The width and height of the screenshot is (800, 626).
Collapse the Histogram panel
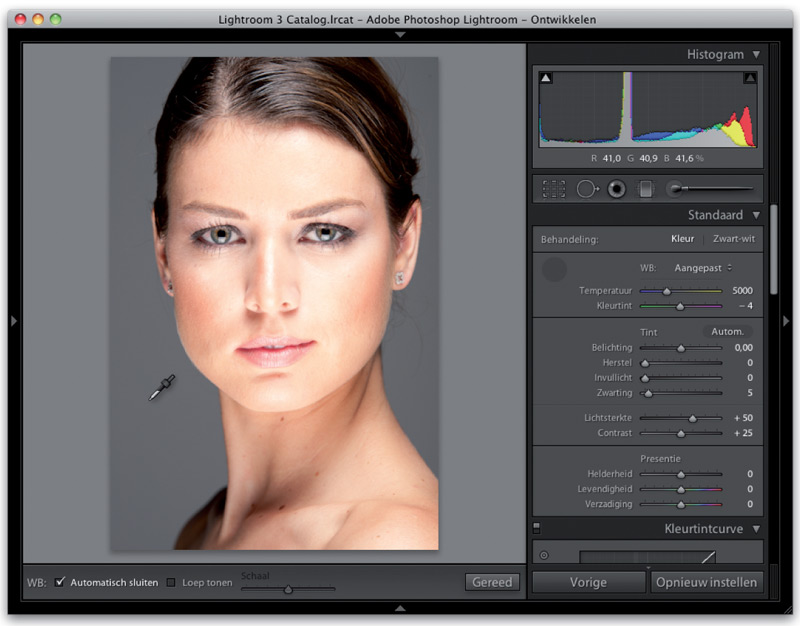click(x=756, y=55)
